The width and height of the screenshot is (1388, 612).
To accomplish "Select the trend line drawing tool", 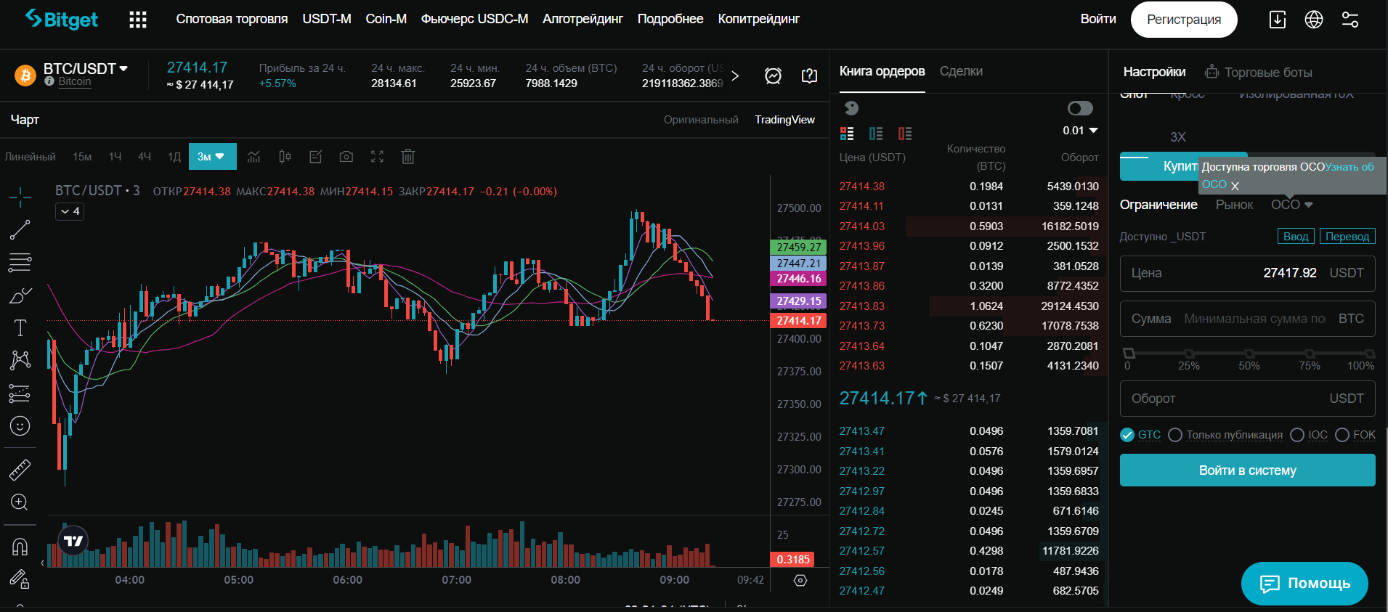I will coord(19,230).
